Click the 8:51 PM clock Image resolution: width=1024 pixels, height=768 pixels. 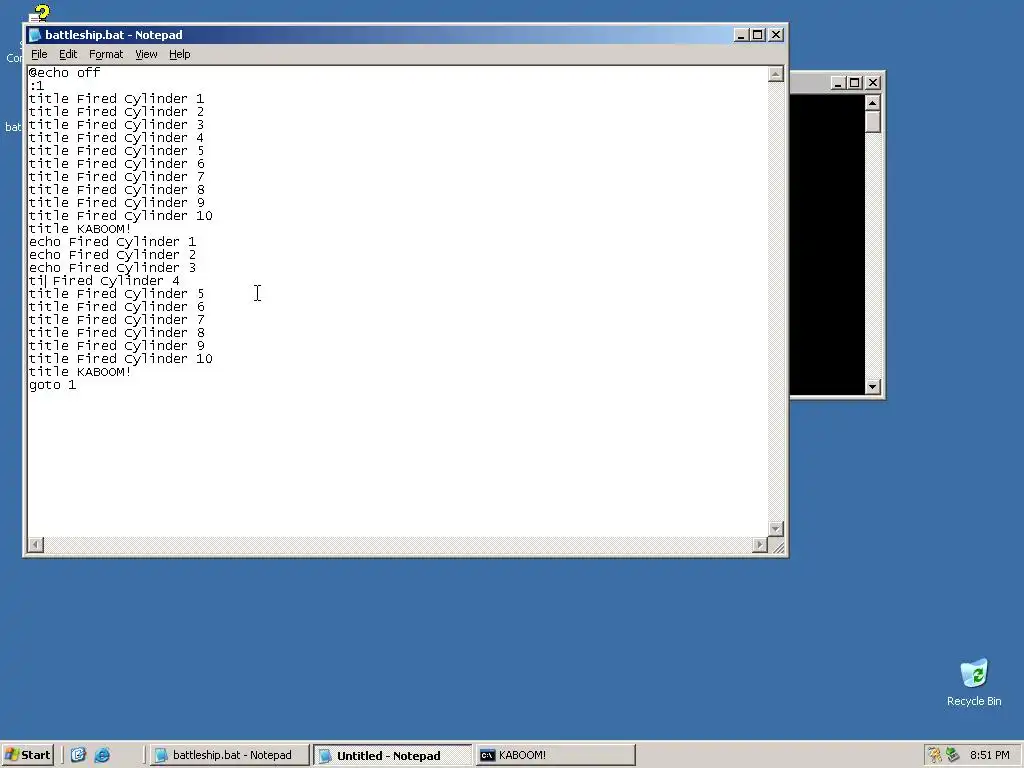[989, 755]
